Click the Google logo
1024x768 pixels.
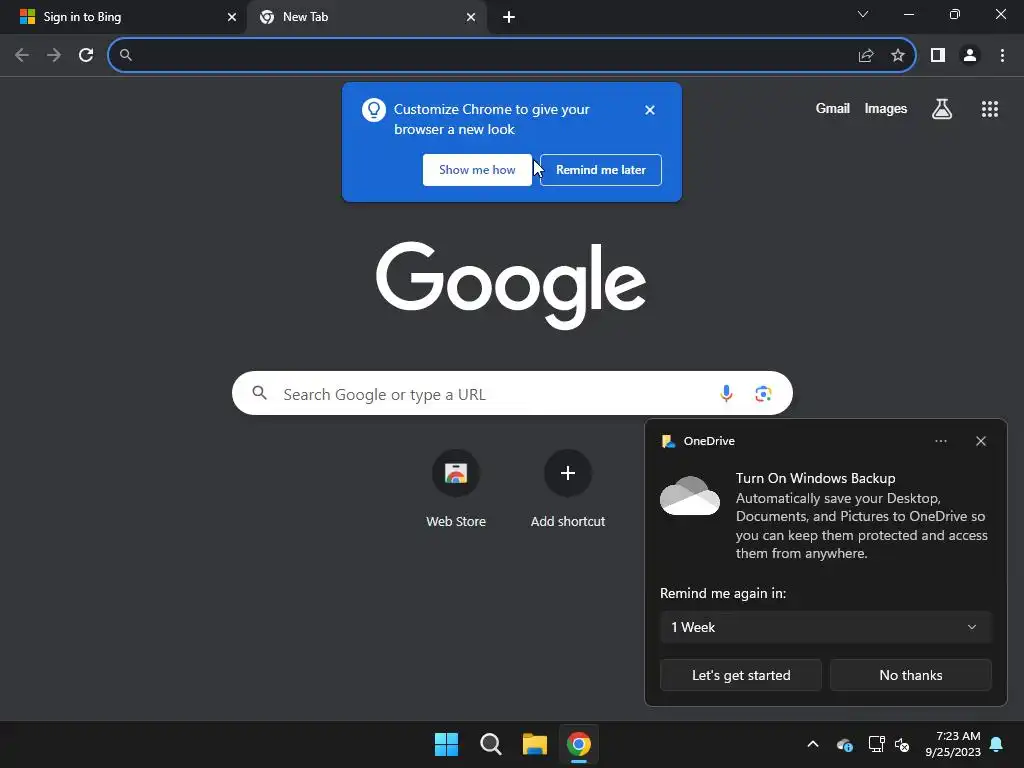point(511,285)
